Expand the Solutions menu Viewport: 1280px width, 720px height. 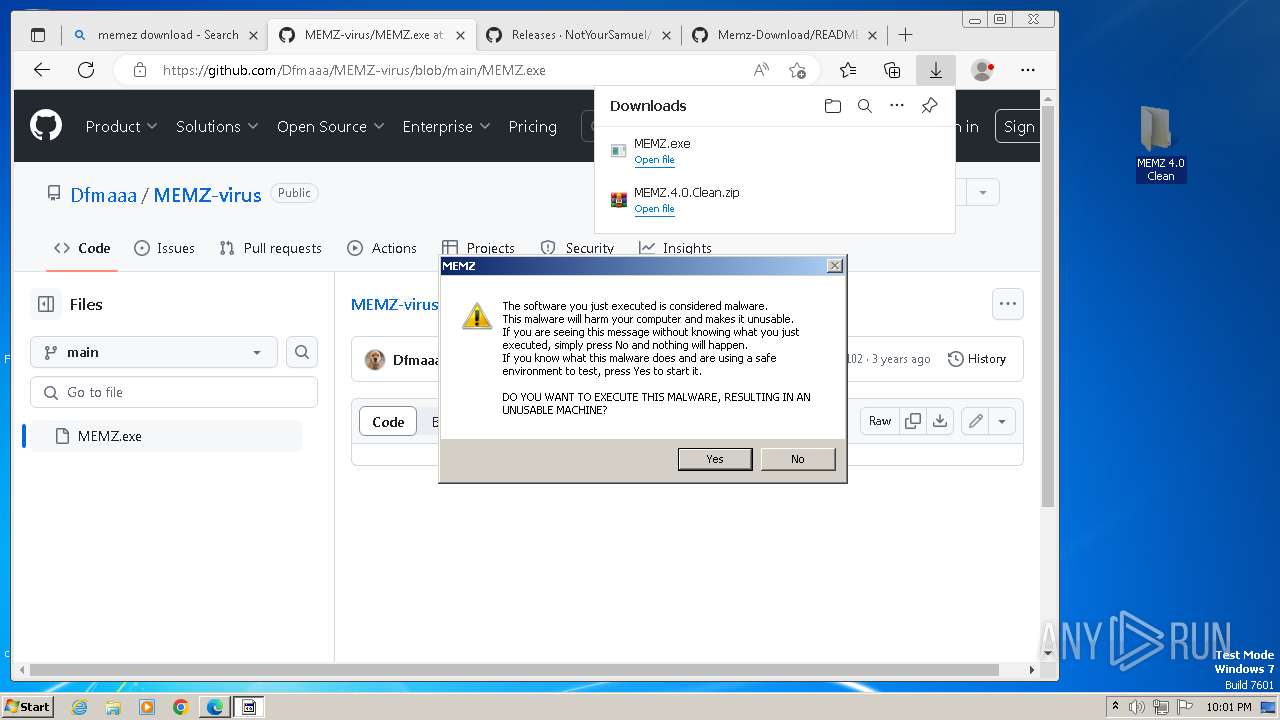217,126
